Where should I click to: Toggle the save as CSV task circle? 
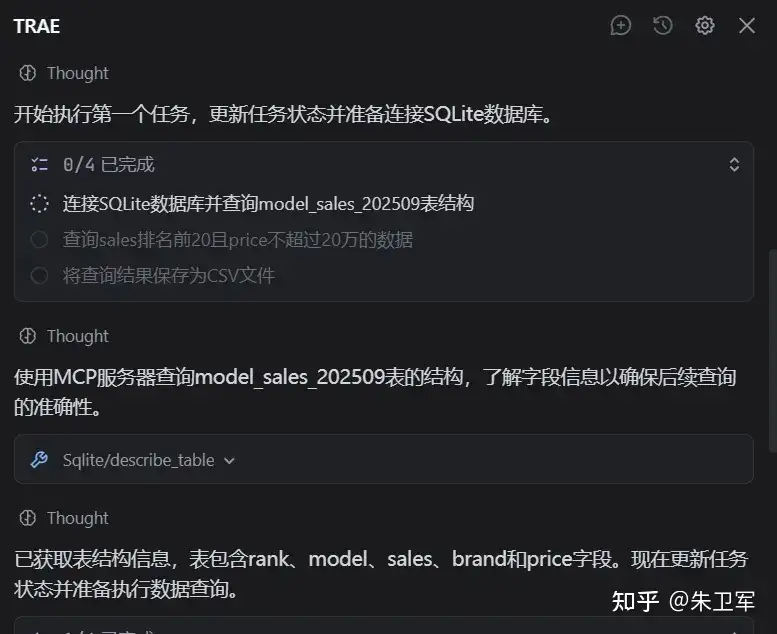click(x=40, y=276)
